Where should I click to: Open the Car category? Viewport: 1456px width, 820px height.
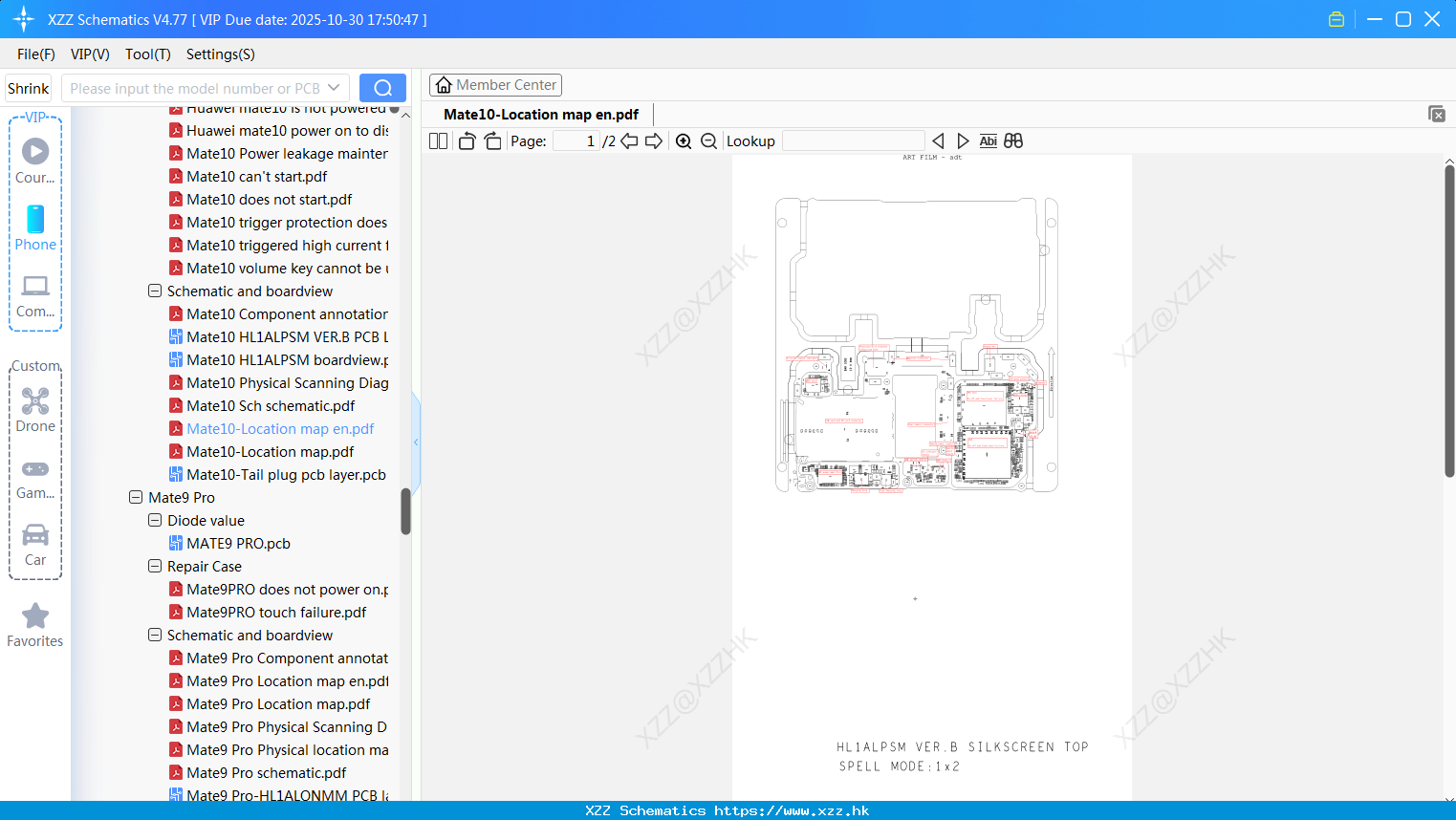click(35, 544)
